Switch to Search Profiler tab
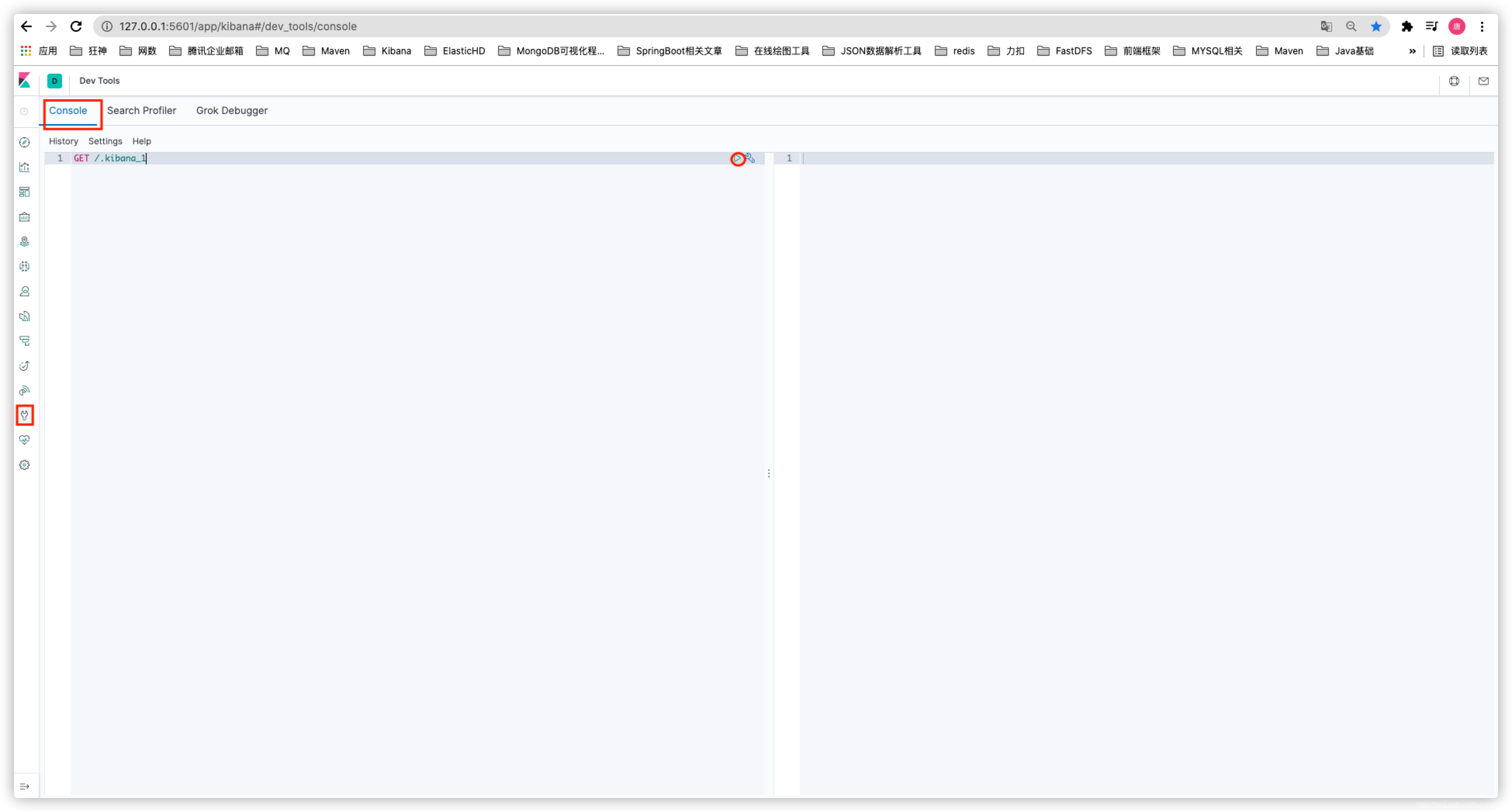Image resolution: width=1512 pixels, height=812 pixels. tap(142, 110)
